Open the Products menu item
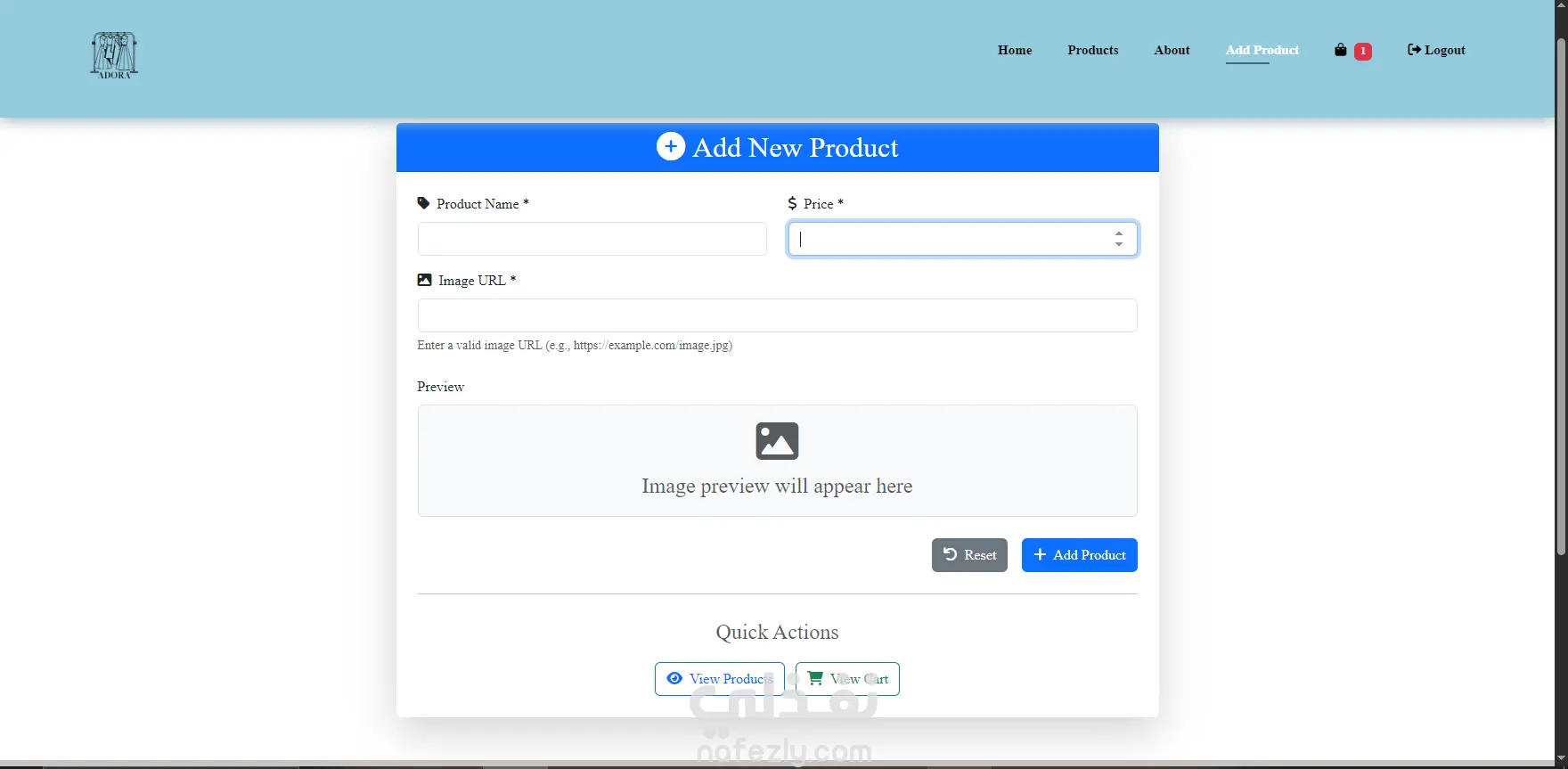 [1092, 50]
